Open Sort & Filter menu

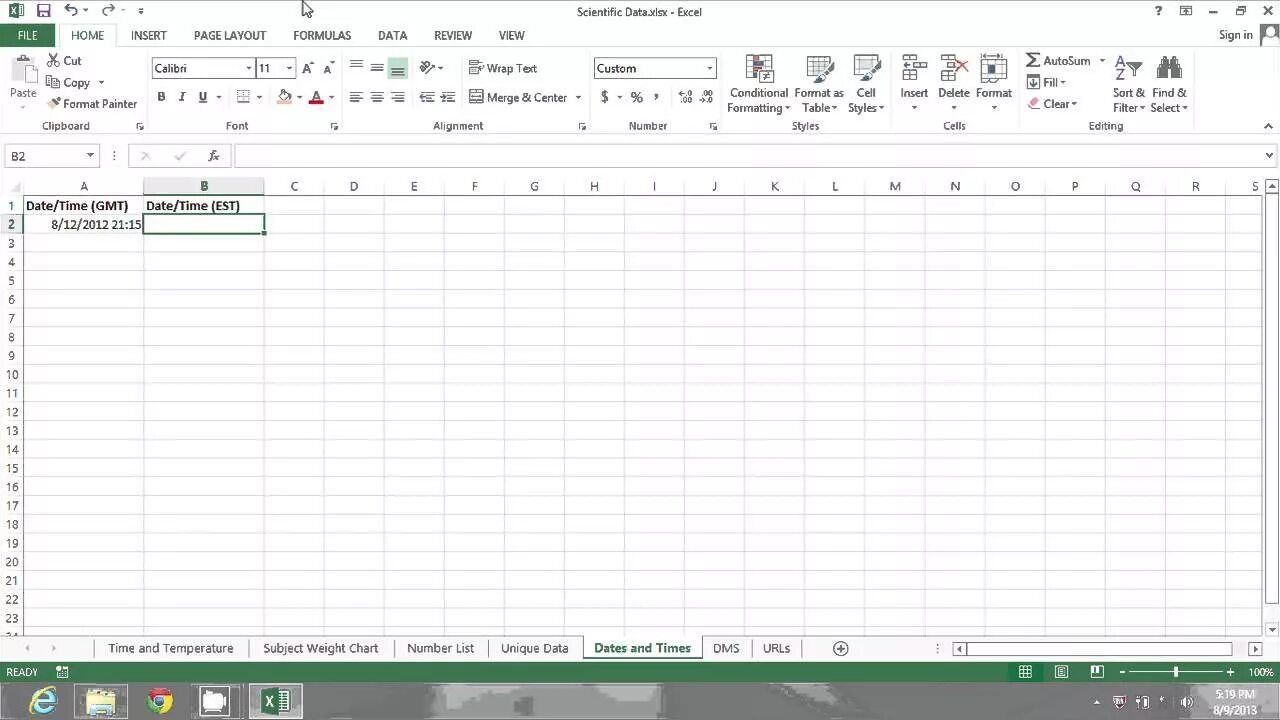(1128, 84)
